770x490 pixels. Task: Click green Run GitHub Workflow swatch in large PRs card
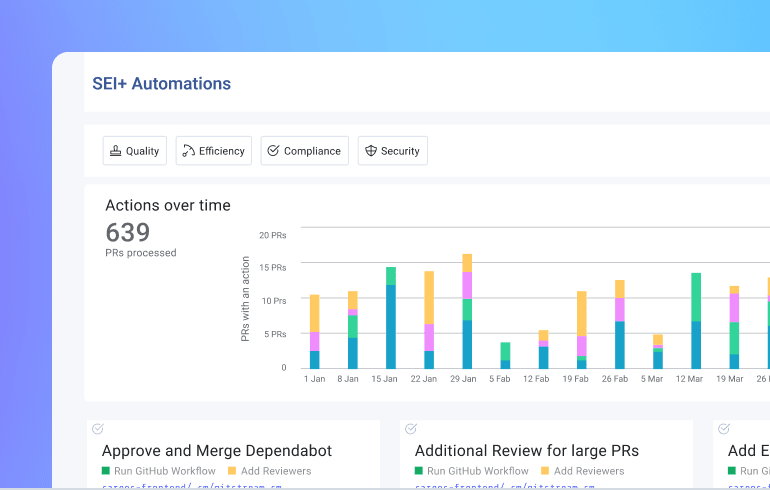tap(418, 471)
